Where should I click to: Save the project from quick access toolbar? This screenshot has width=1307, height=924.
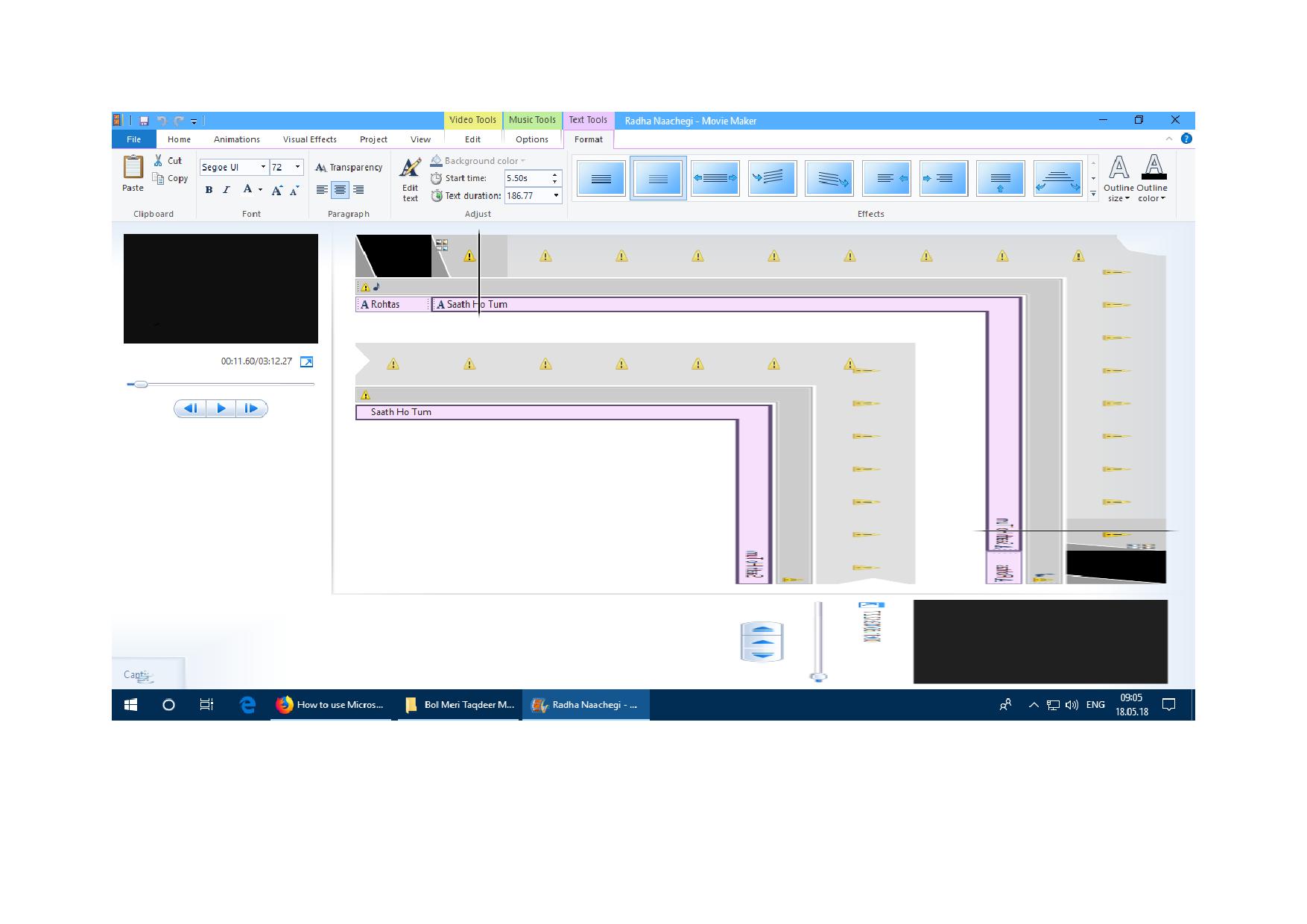pos(144,121)
